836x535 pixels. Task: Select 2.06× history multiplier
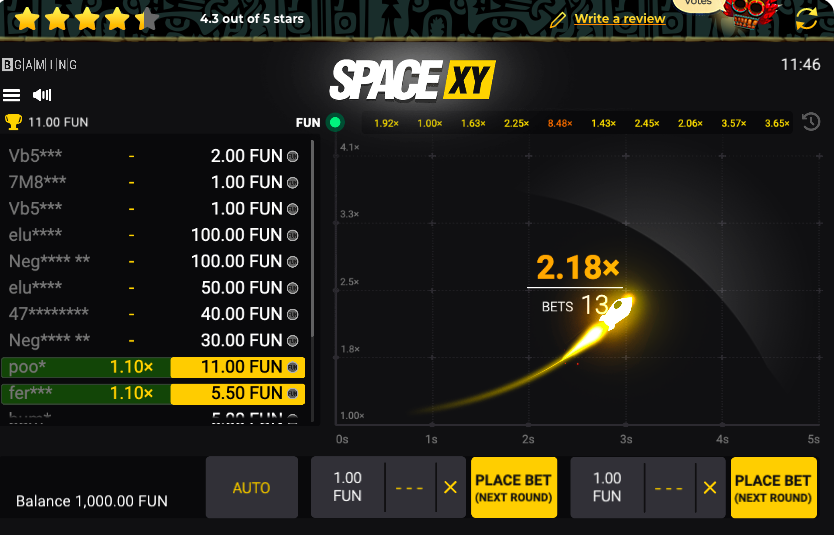pyautogui.click(x=690, y=123)
